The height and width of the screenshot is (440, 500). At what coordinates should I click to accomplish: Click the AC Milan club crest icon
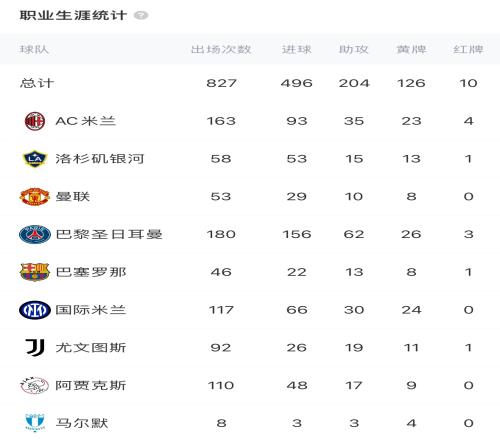tap(35, 121)
